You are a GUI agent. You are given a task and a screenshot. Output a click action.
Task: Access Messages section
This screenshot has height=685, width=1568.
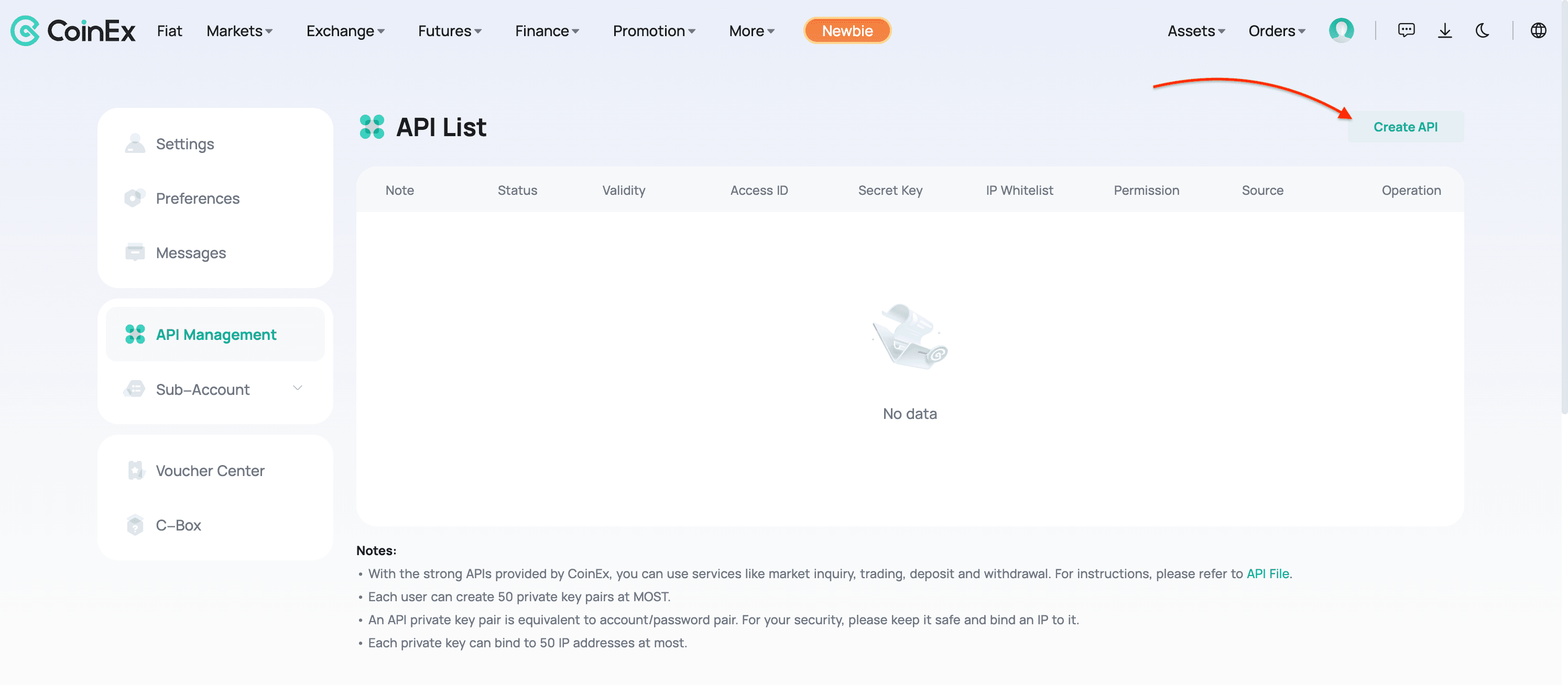(x=191, y=252)
